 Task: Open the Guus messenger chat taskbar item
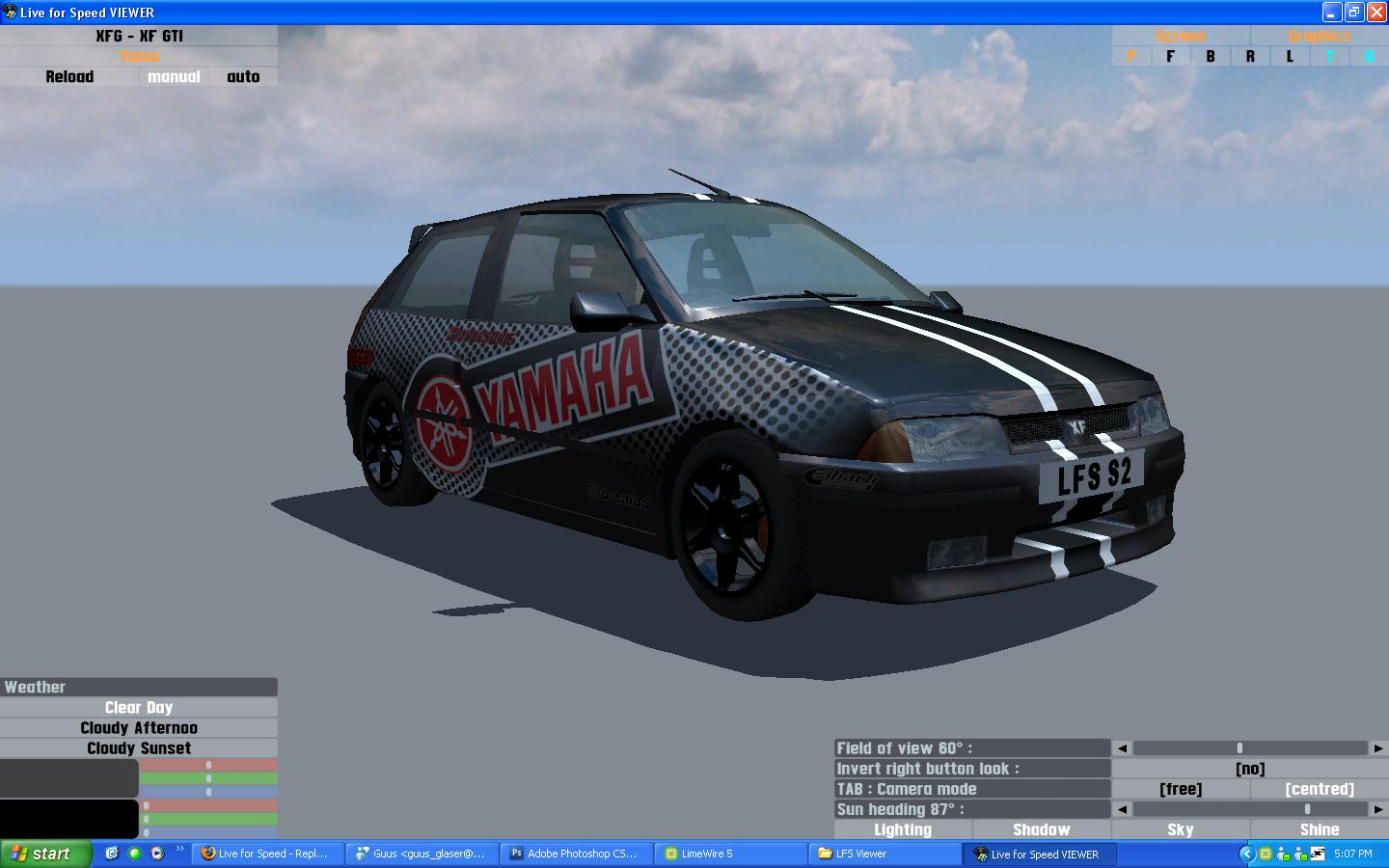[422, 854]
